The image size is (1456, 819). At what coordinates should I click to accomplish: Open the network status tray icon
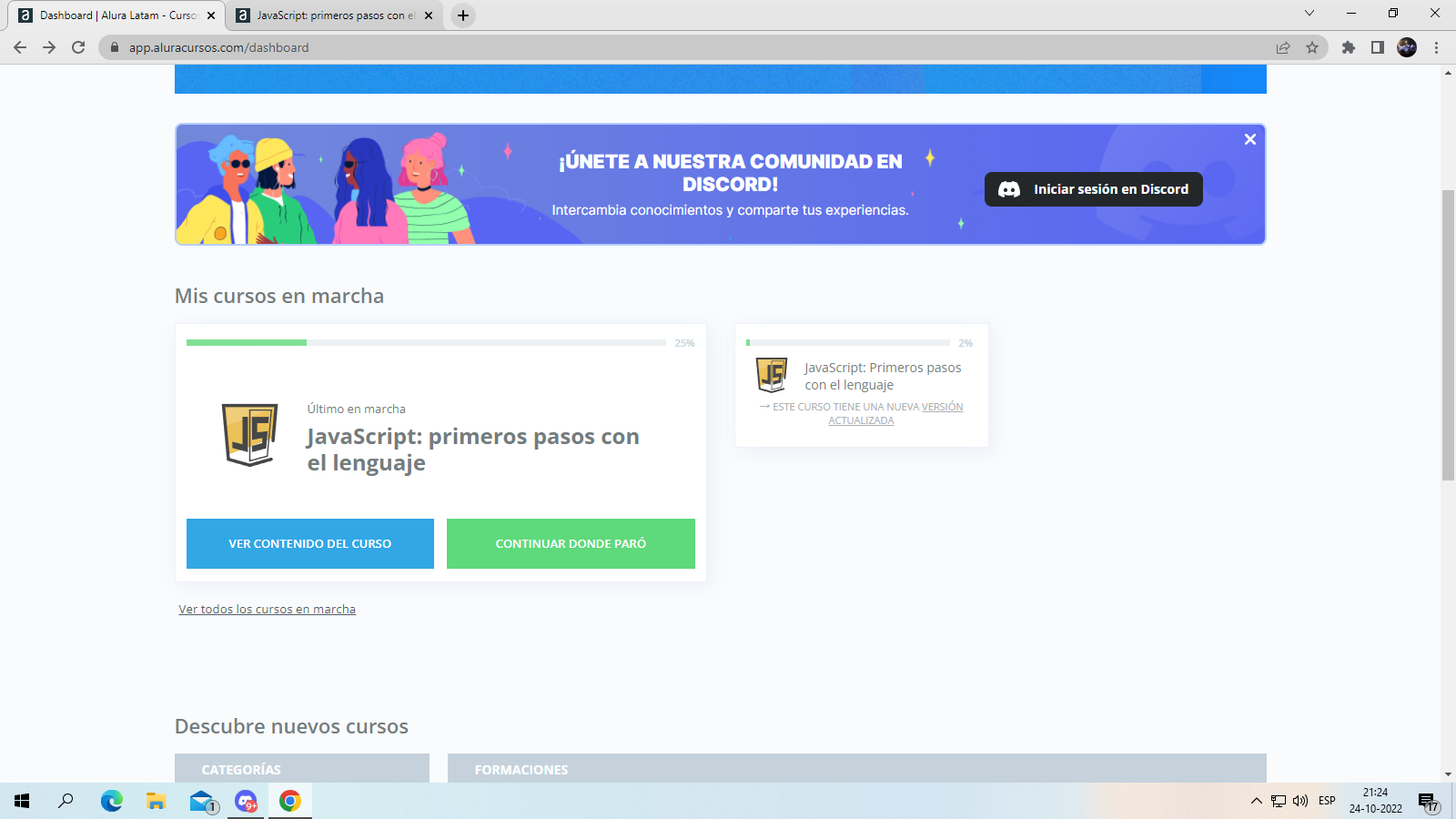pos(1279,801)
